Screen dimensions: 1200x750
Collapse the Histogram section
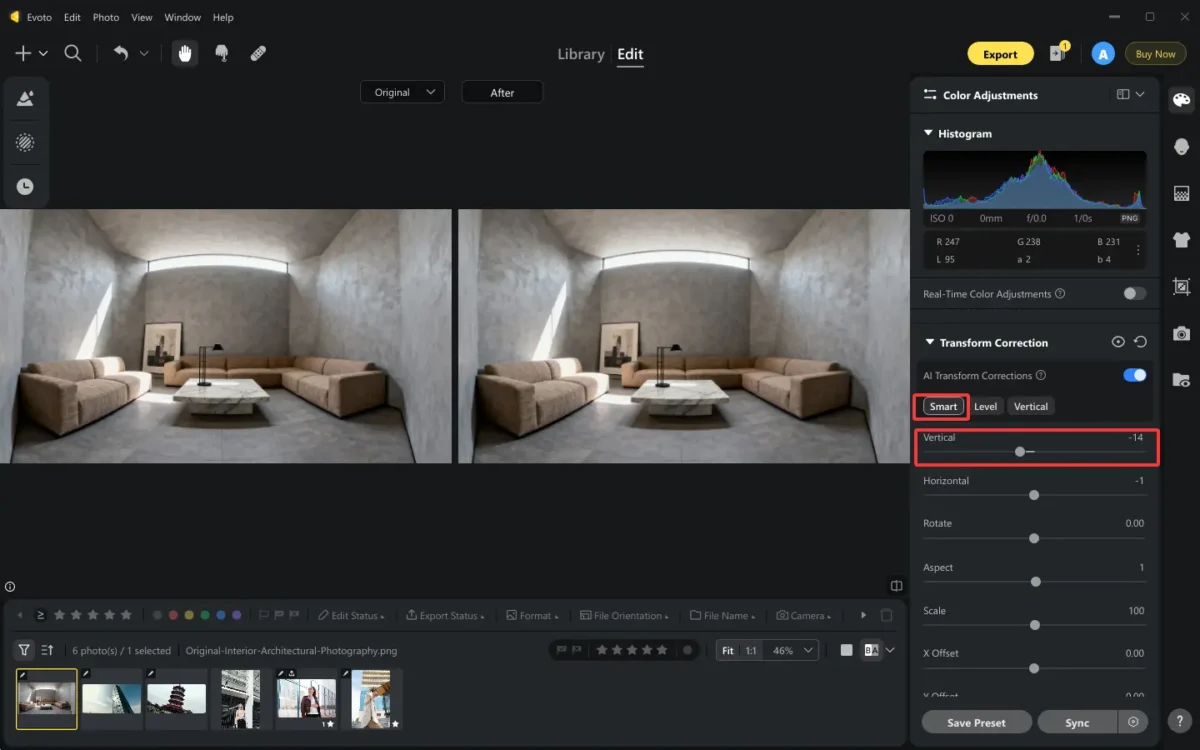pyautogui.click(x=928, y=133)
